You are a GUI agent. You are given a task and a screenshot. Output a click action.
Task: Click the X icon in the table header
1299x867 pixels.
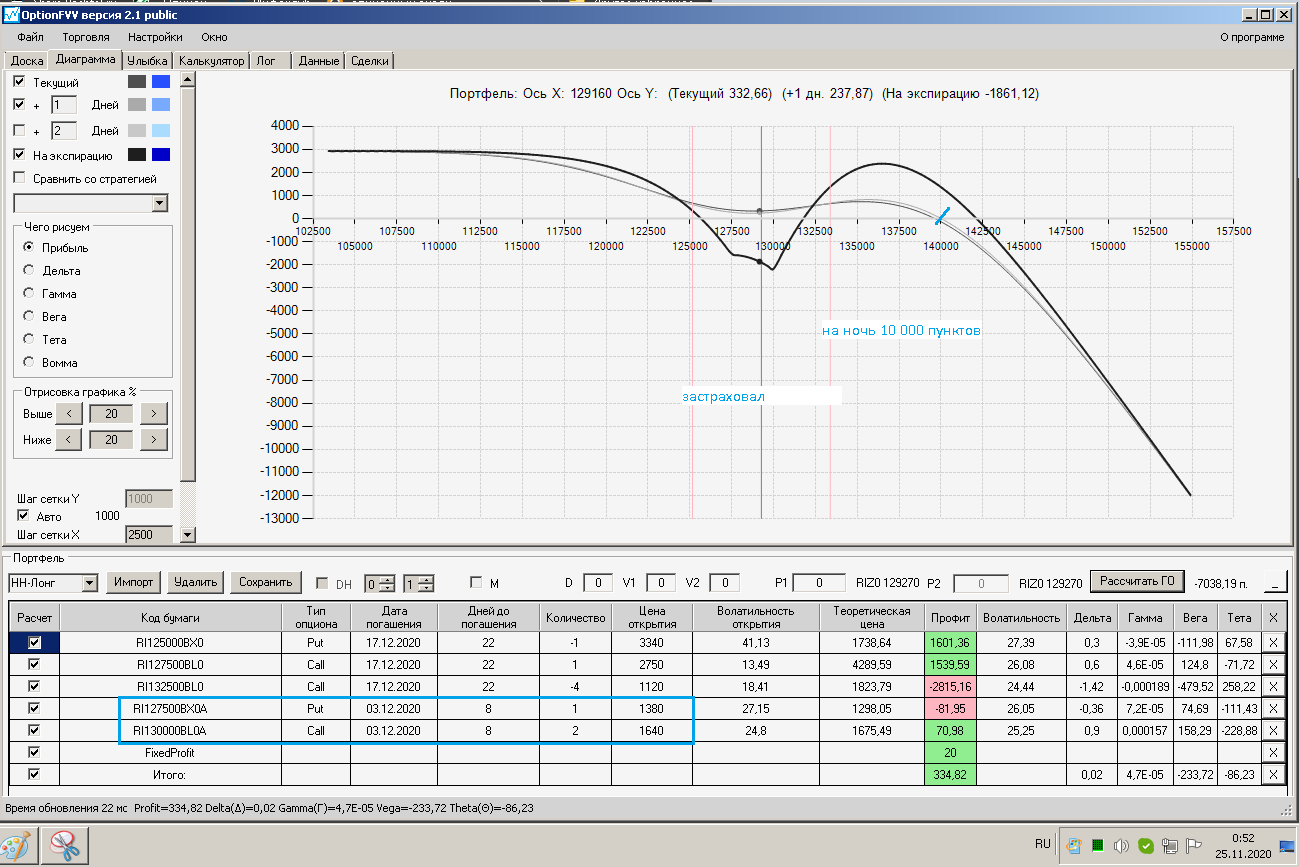click(x=1273, y=618)
